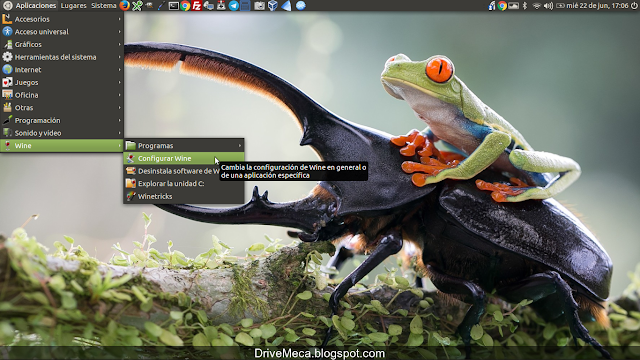Viewport: 640px width, 360px height.
Task: Launch Winetricks from the Wine submenu
Action: [184, 196]
